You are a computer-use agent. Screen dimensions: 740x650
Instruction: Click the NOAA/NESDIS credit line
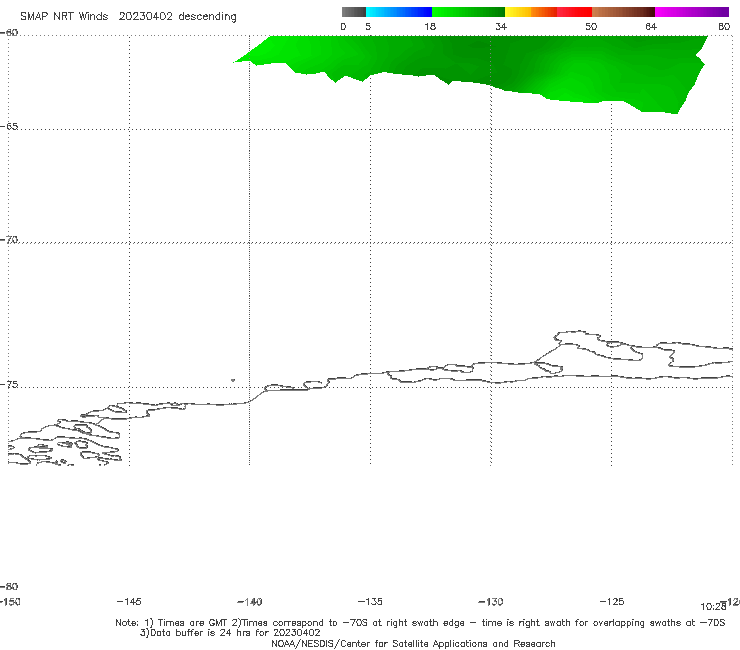[413, 643]
